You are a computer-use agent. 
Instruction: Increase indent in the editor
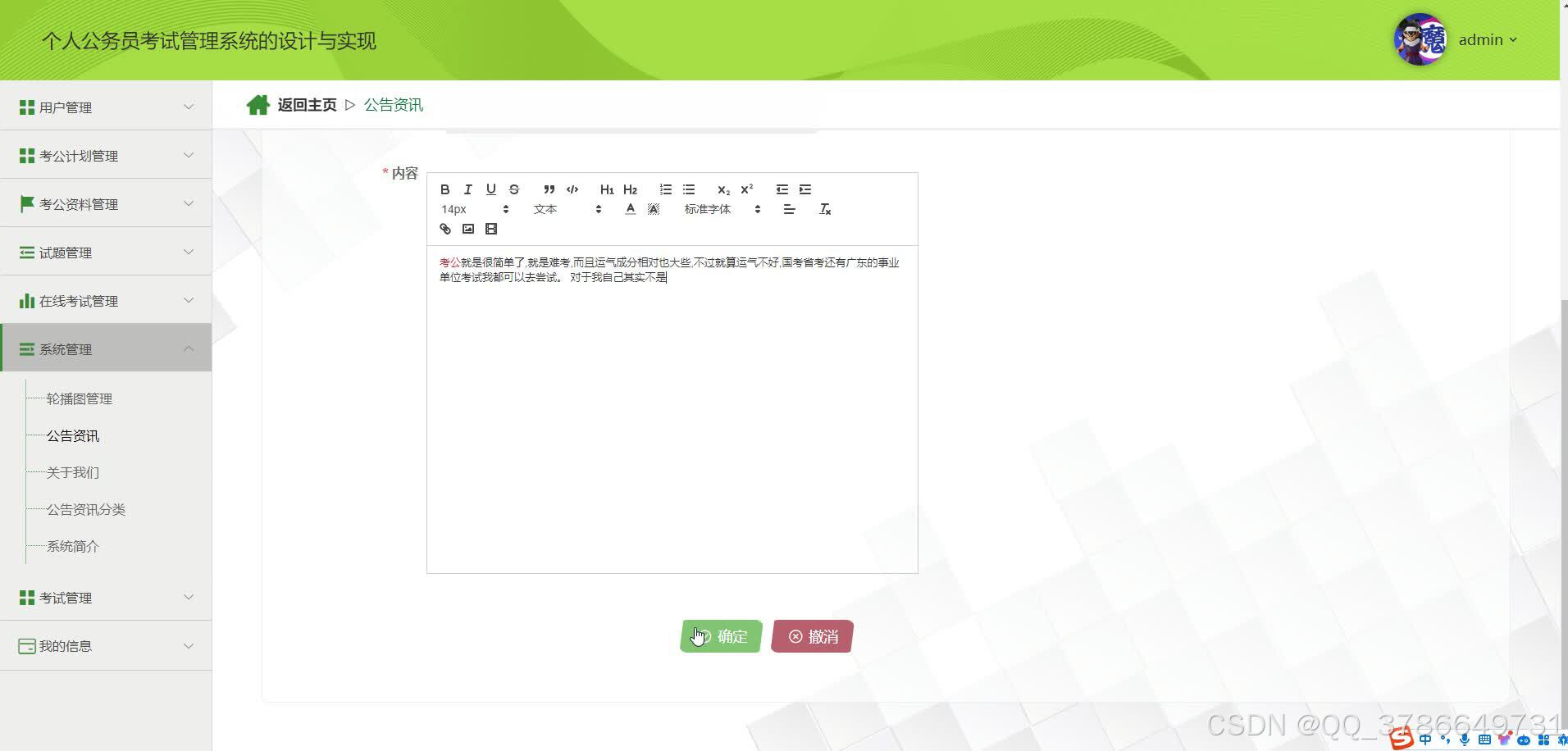pos(805,189)
